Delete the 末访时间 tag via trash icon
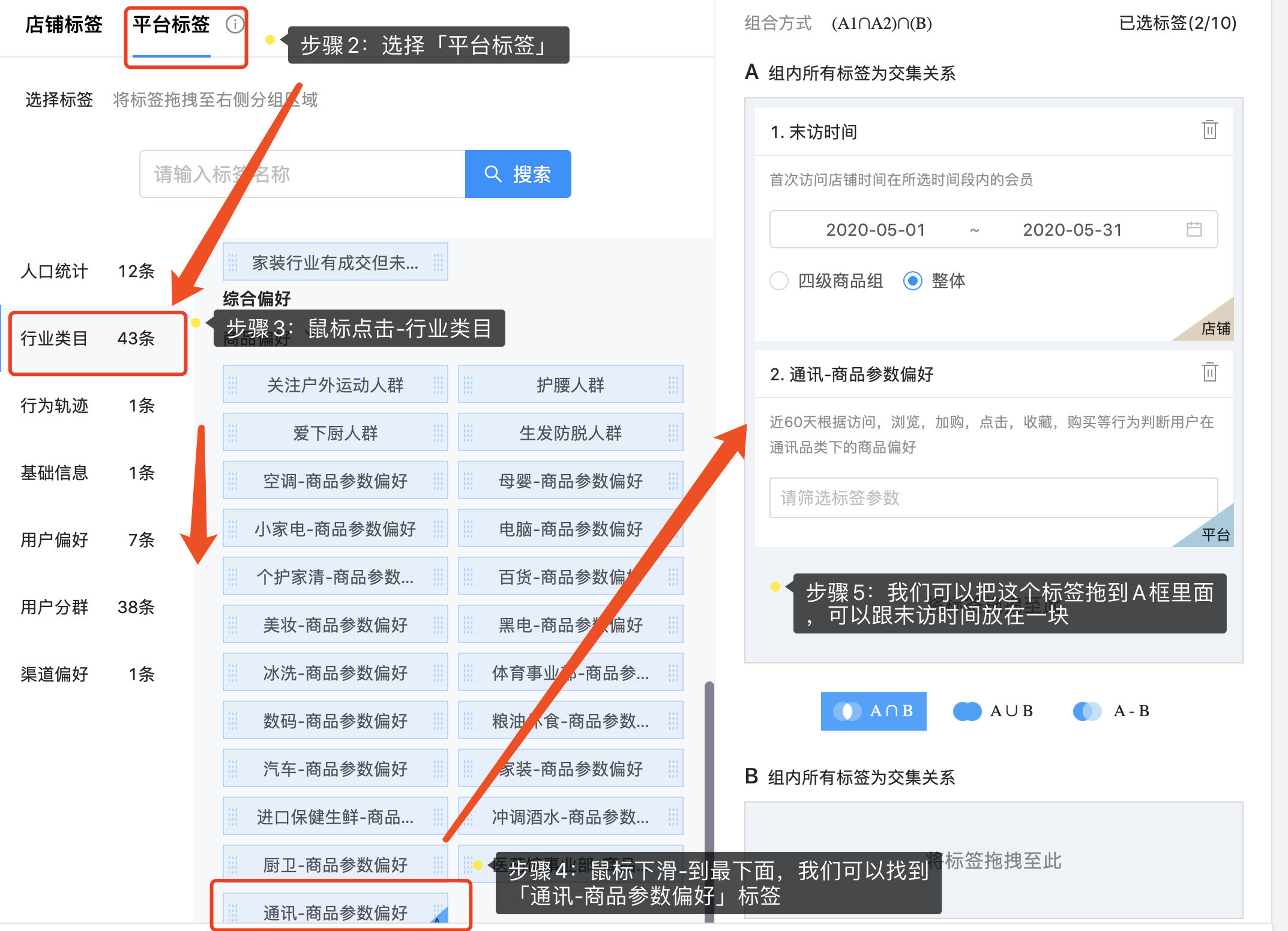Screen dimensions: 1288x931 point(1209,130)
